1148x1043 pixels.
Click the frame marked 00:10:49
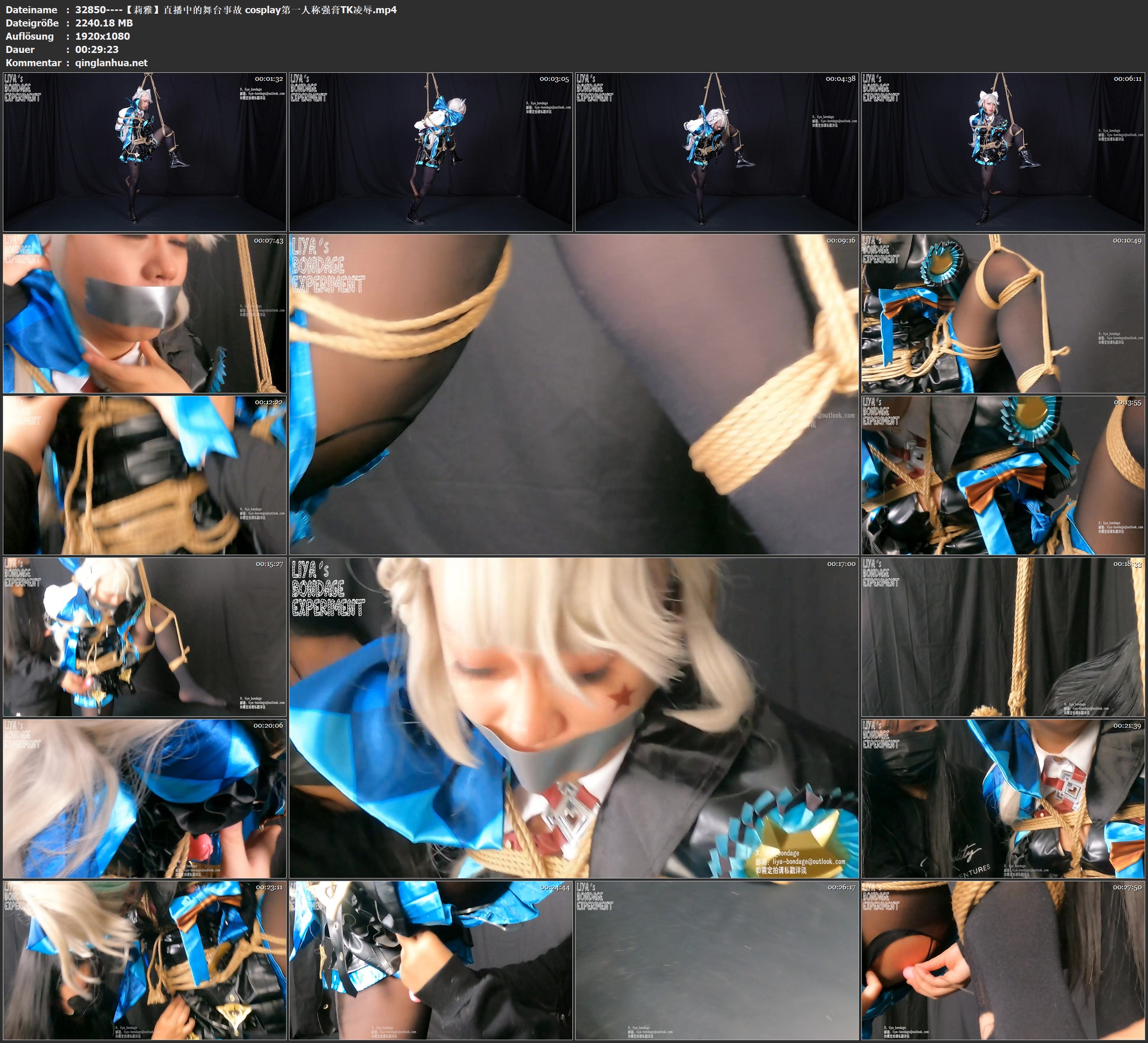1003,313
